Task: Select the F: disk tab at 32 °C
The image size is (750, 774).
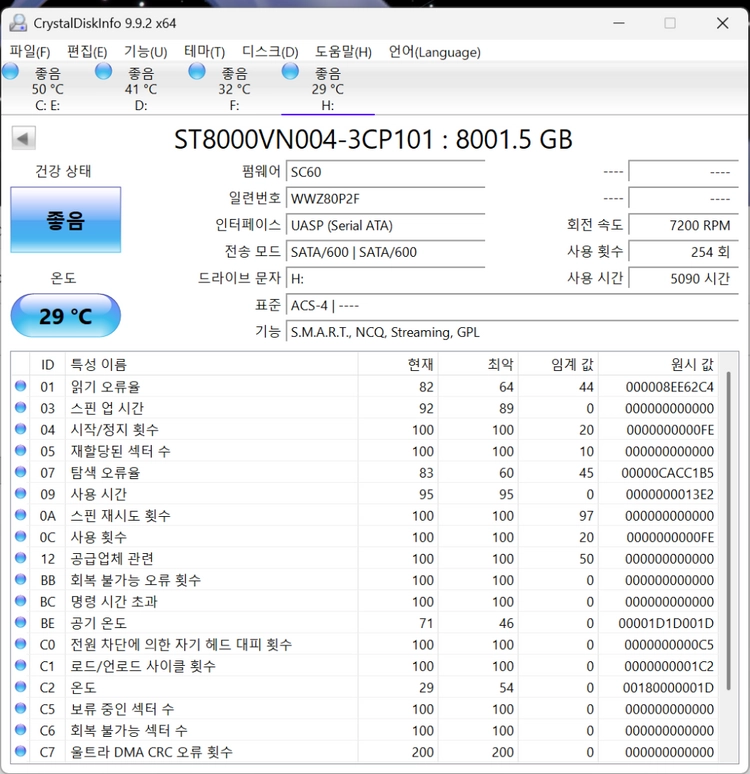Action: point(234,89)
